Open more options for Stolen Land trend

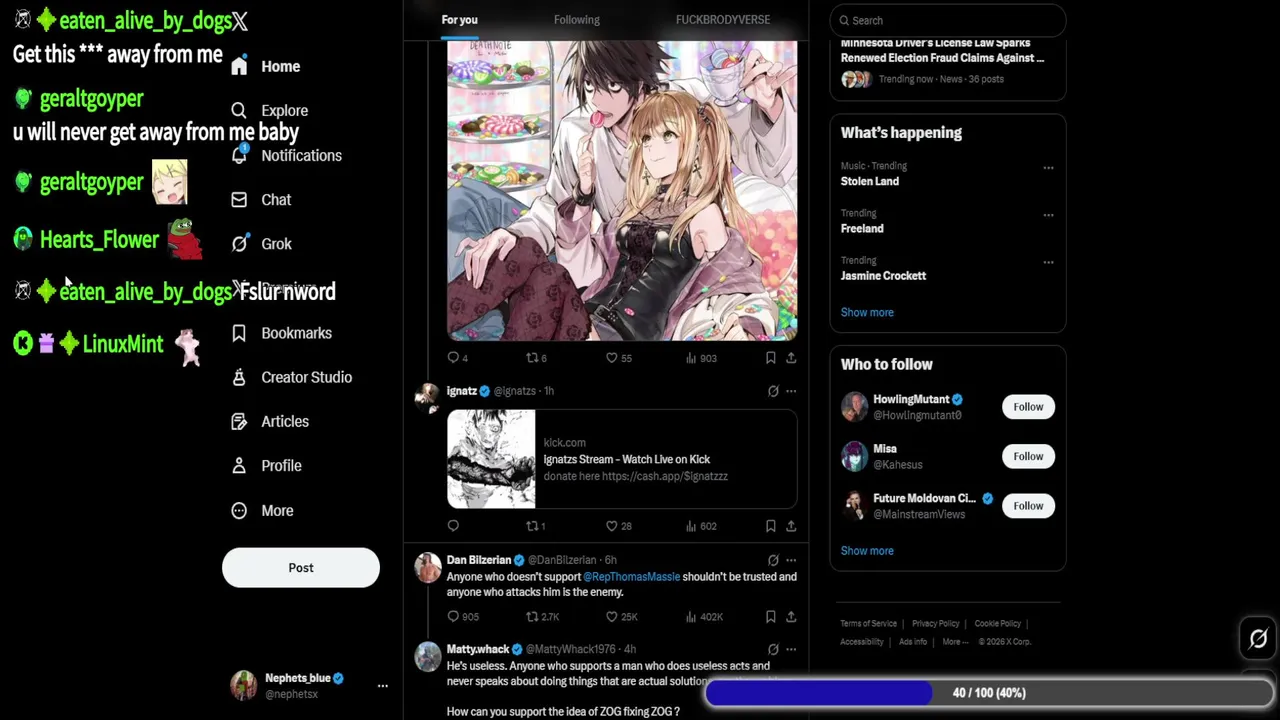click(1048, 168)
